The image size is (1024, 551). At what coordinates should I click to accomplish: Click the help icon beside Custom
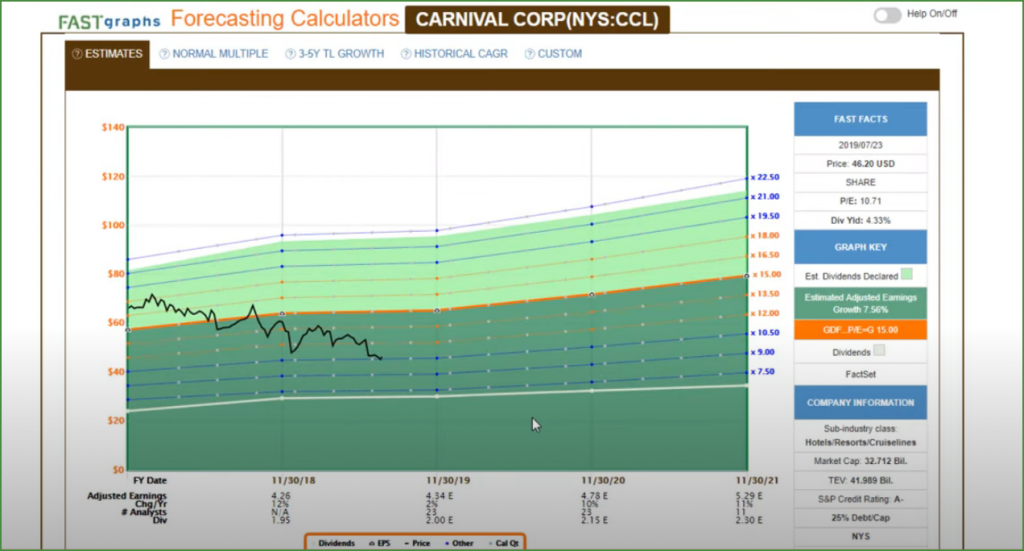529,54
